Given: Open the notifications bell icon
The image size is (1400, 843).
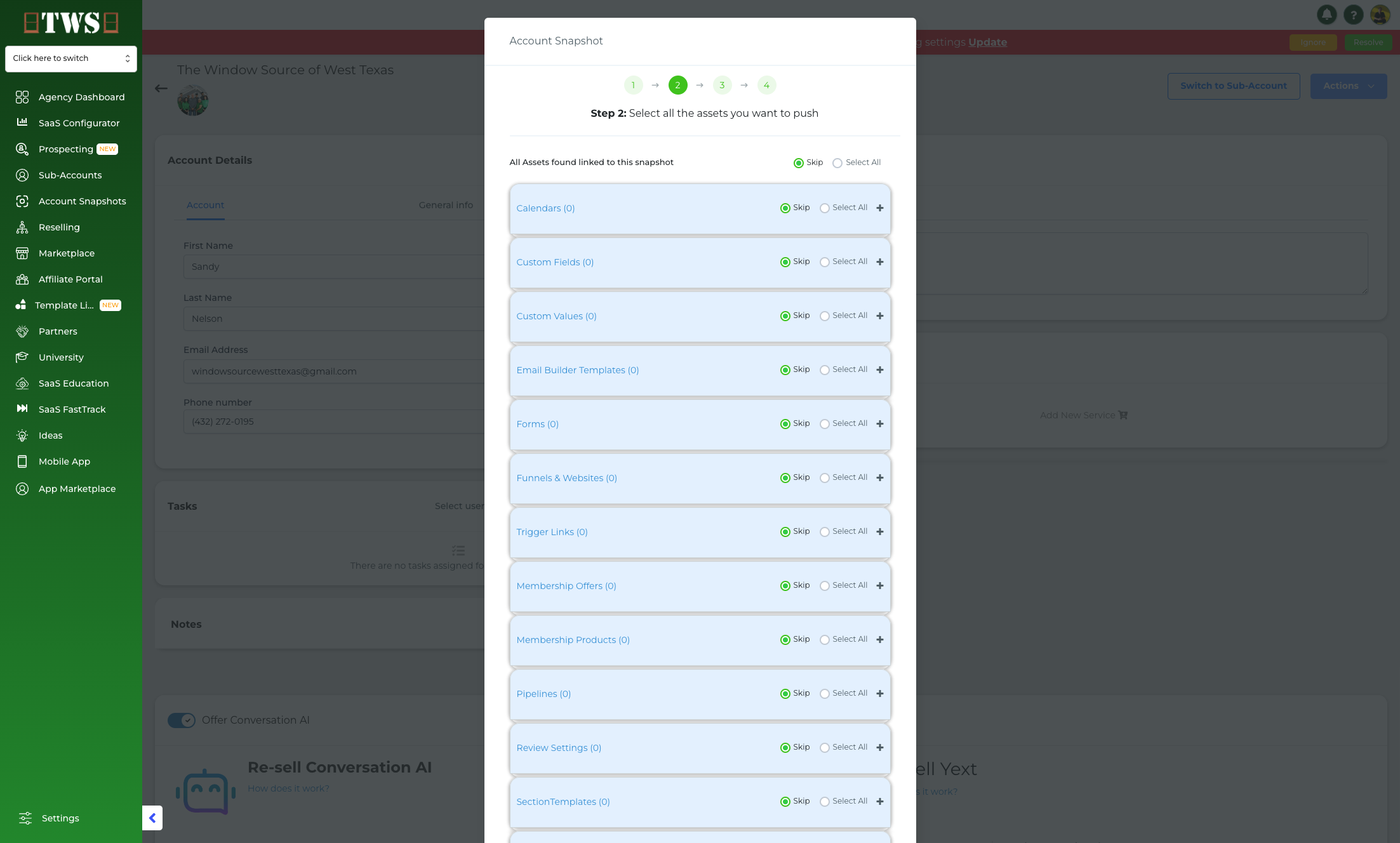Looking at the screenshot, I should click(1326, 14).
